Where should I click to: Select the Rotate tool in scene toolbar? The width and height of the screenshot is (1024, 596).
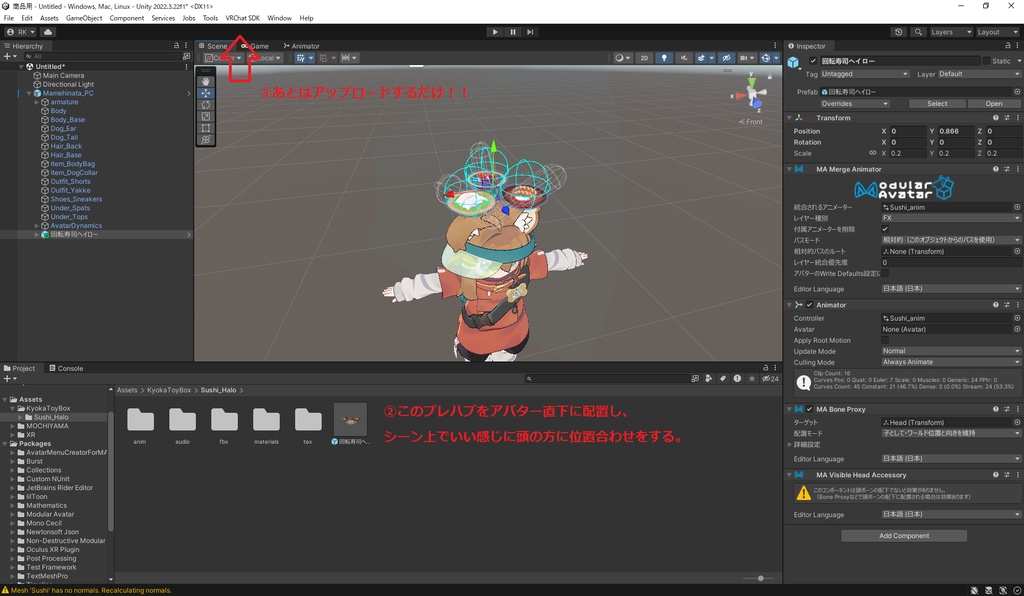click(206, 105)
